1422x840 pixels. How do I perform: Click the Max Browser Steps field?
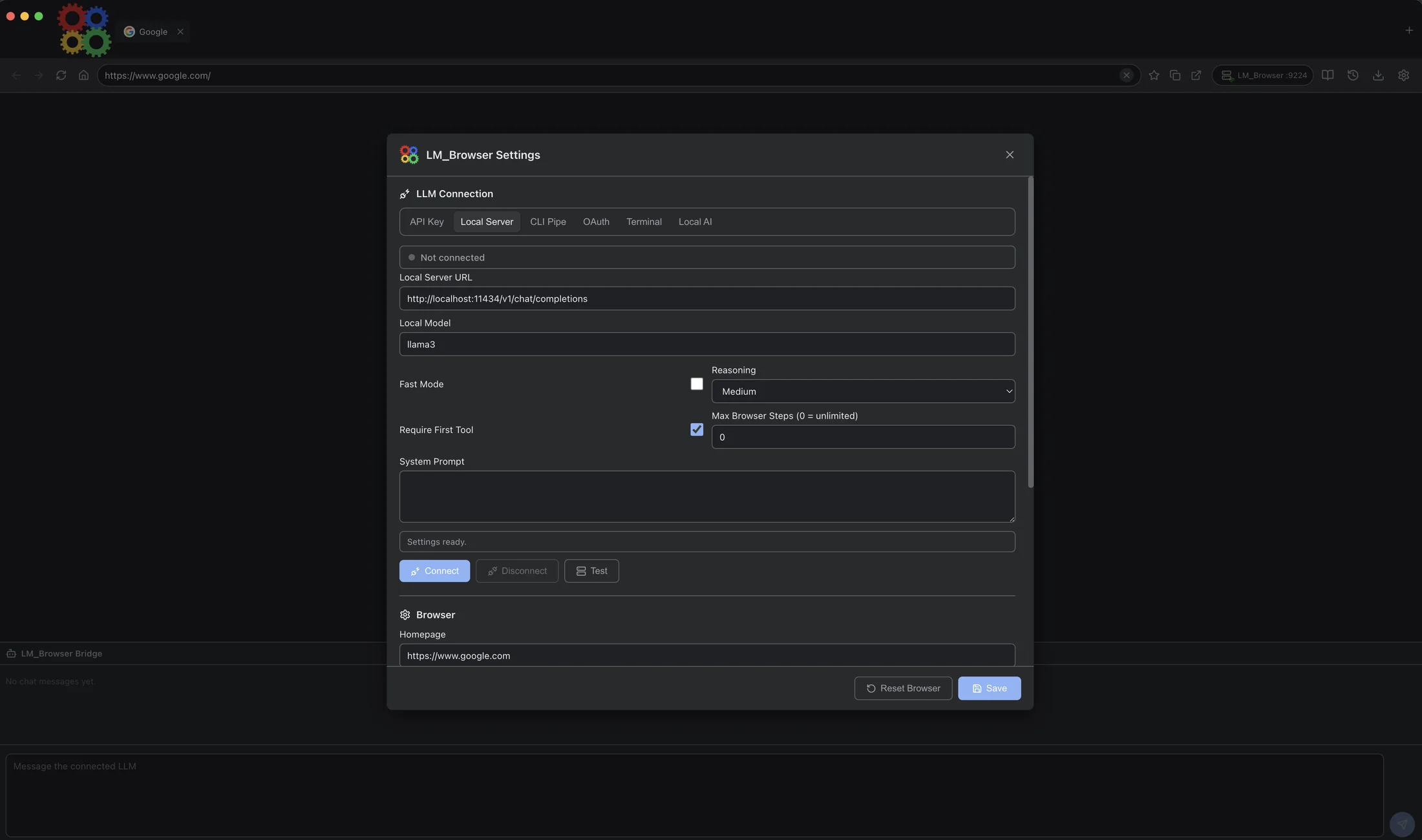(863, 437)
